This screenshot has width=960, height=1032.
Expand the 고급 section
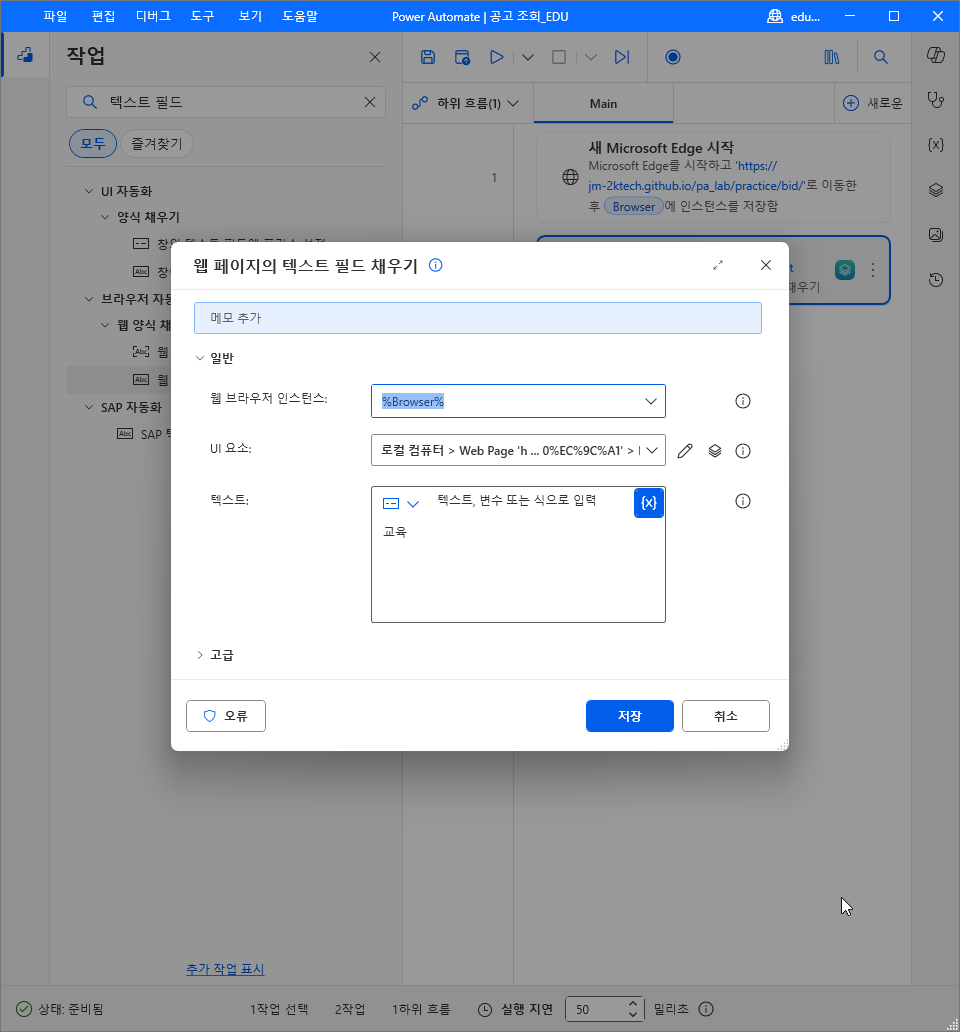pos(199,655)
